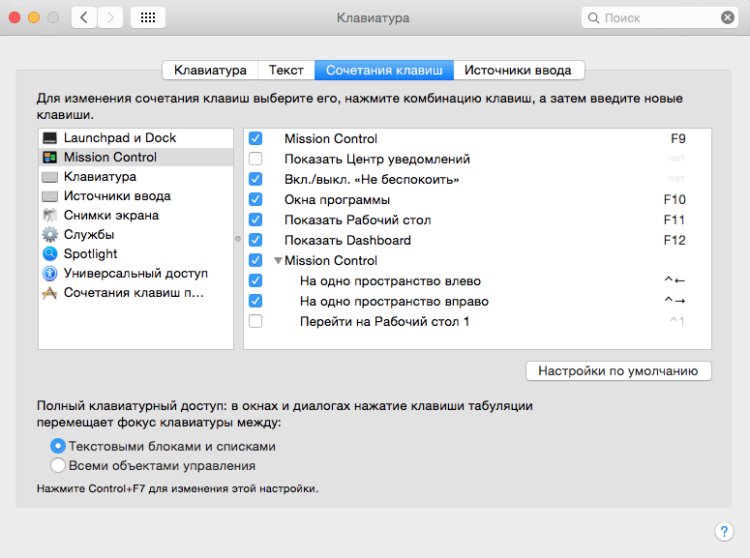750x558 pixels.
Task: Click the Клавиатура category keyboard icon
Action: [50, 177]
